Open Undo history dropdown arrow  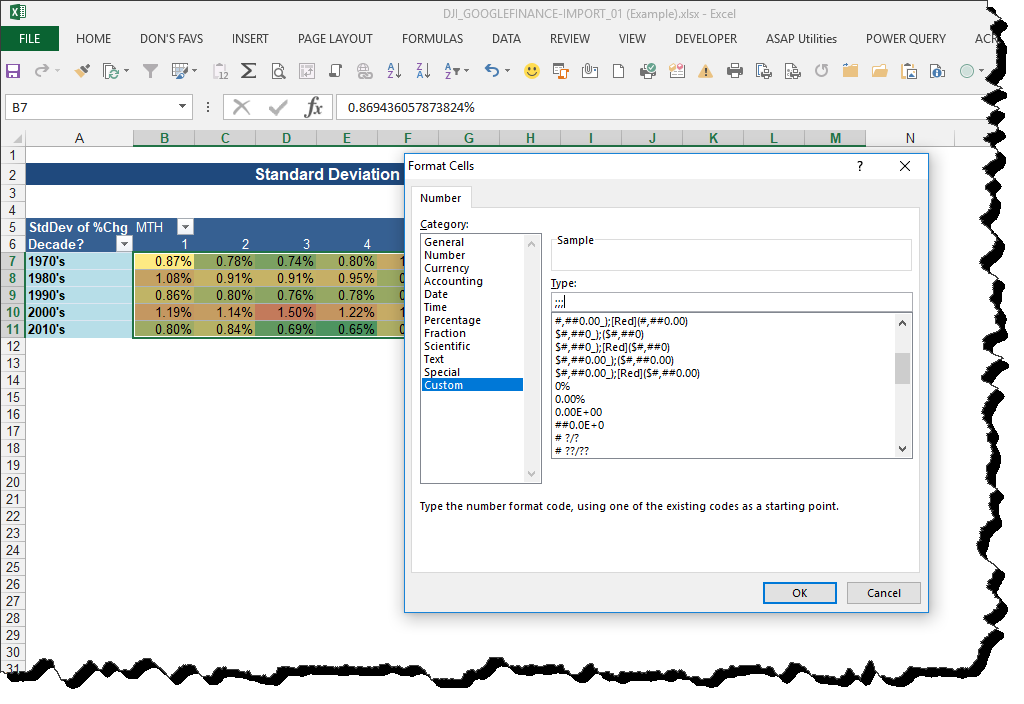507,71
